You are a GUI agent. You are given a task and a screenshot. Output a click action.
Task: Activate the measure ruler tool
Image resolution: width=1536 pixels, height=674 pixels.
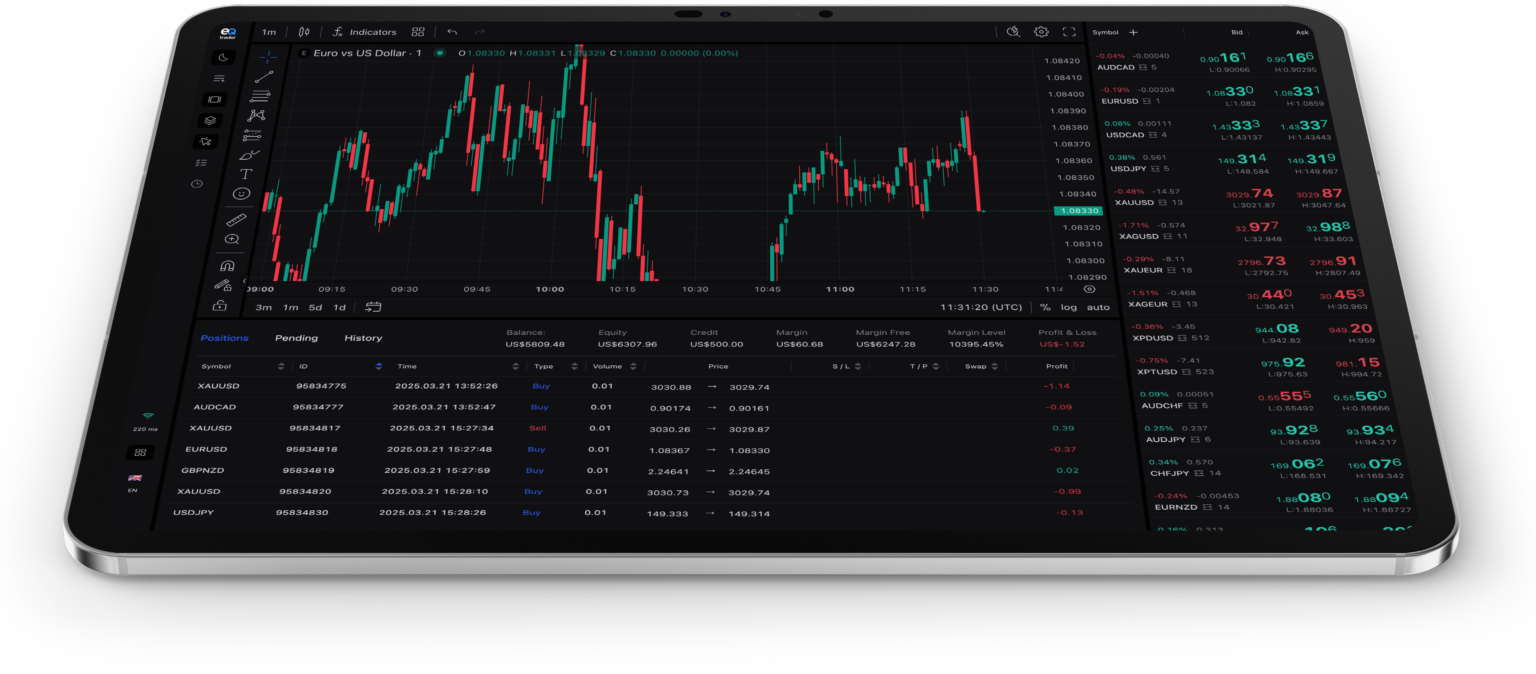[x=236, y=218]
